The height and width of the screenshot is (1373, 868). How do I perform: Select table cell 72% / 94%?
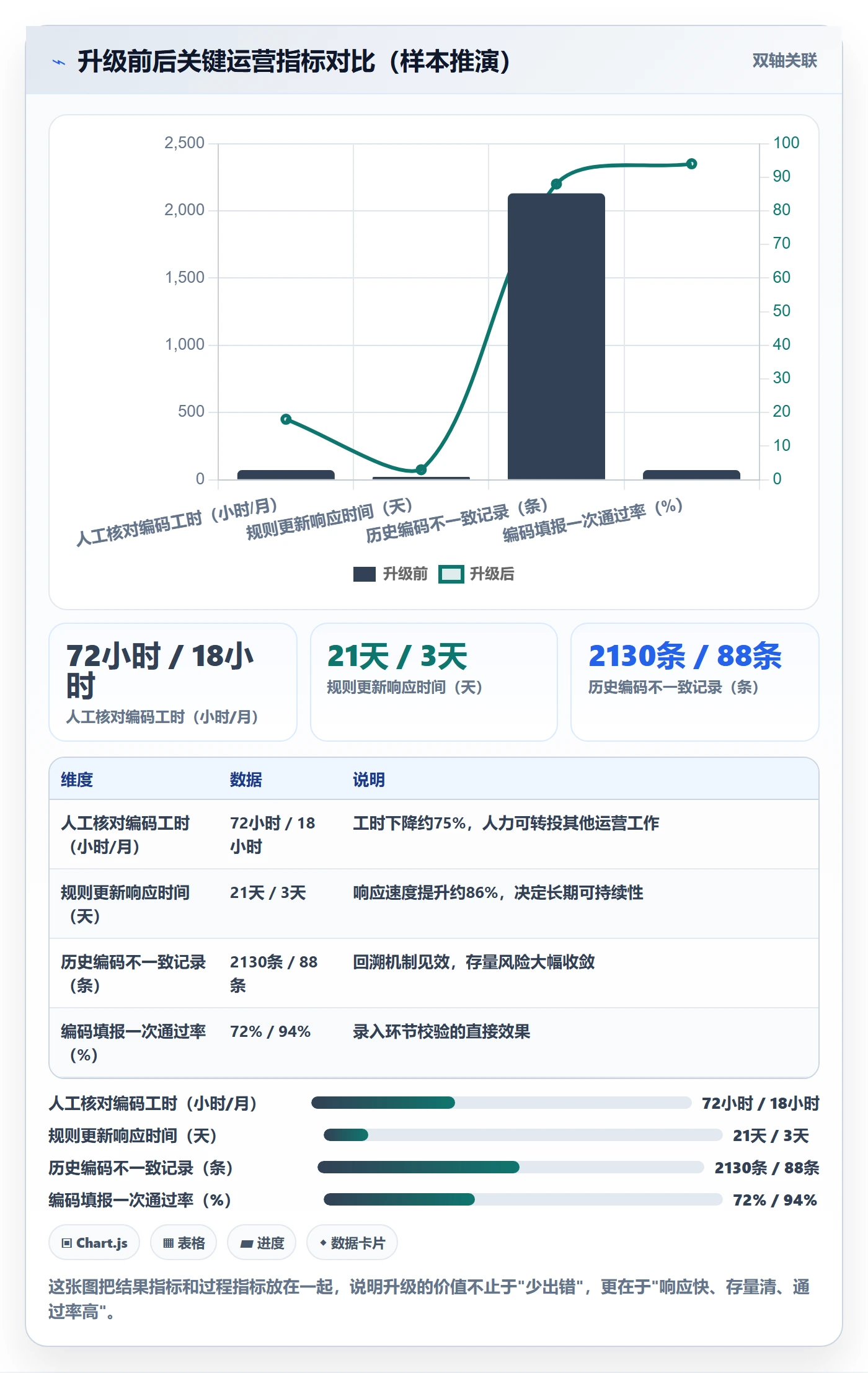click(x=270, y=1031)
